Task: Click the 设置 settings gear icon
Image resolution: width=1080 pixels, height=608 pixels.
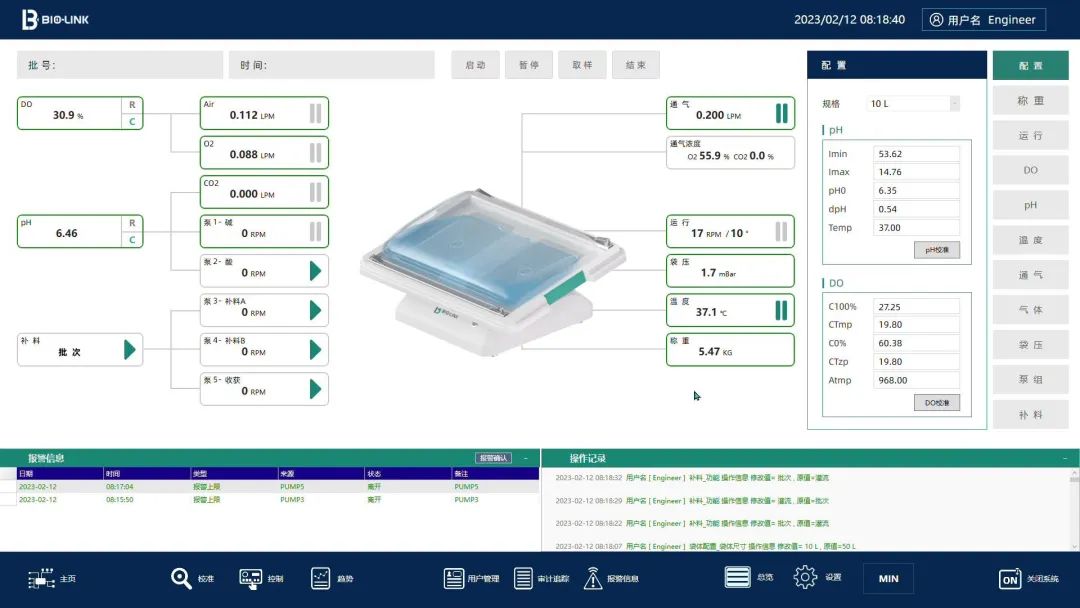Action: [x=805, y=577]
